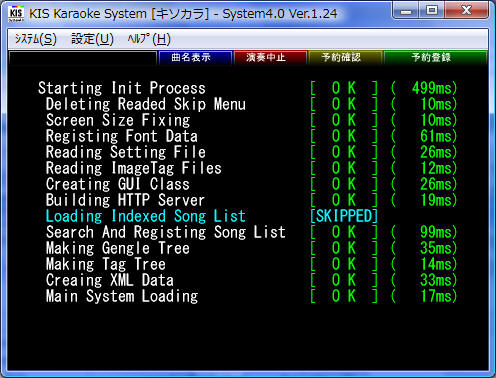
Task: Click 'Making Gengle Tree' line
Action: click(x=118, y=248)
